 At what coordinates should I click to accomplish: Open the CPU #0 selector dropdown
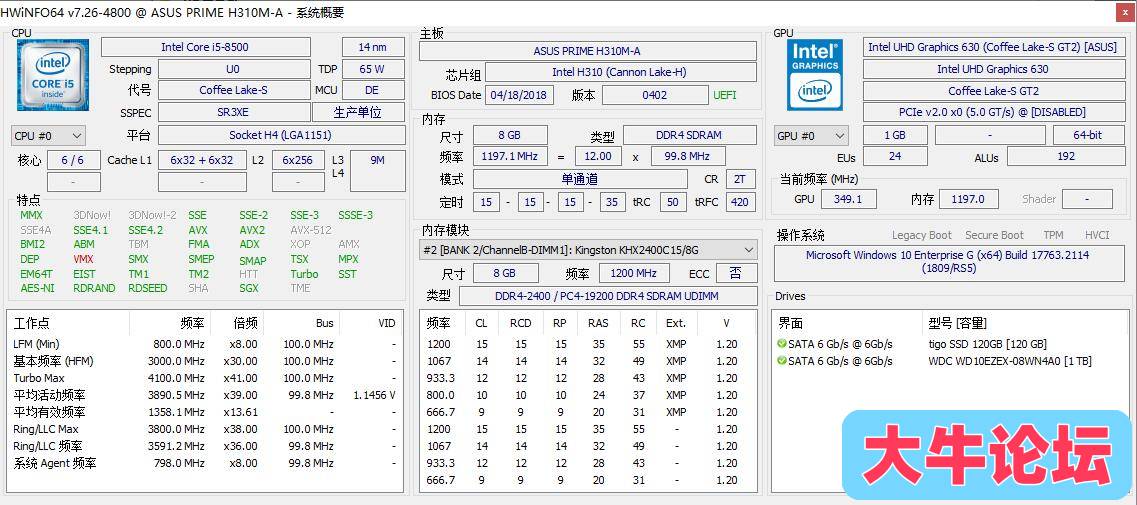(49, 136)
